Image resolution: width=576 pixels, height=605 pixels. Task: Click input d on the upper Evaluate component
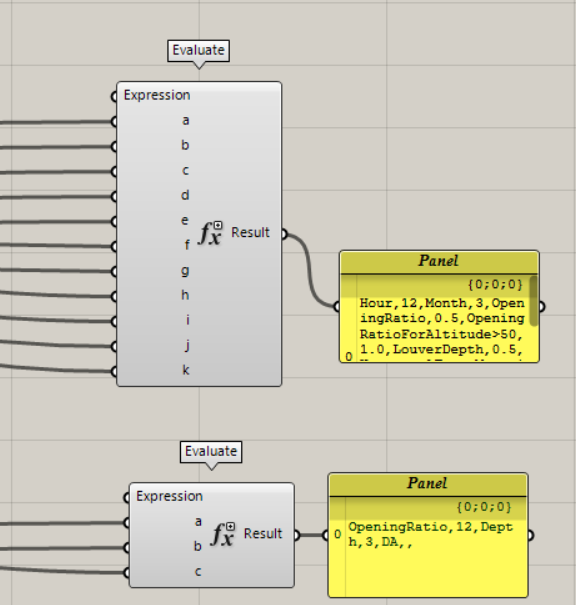185,195
